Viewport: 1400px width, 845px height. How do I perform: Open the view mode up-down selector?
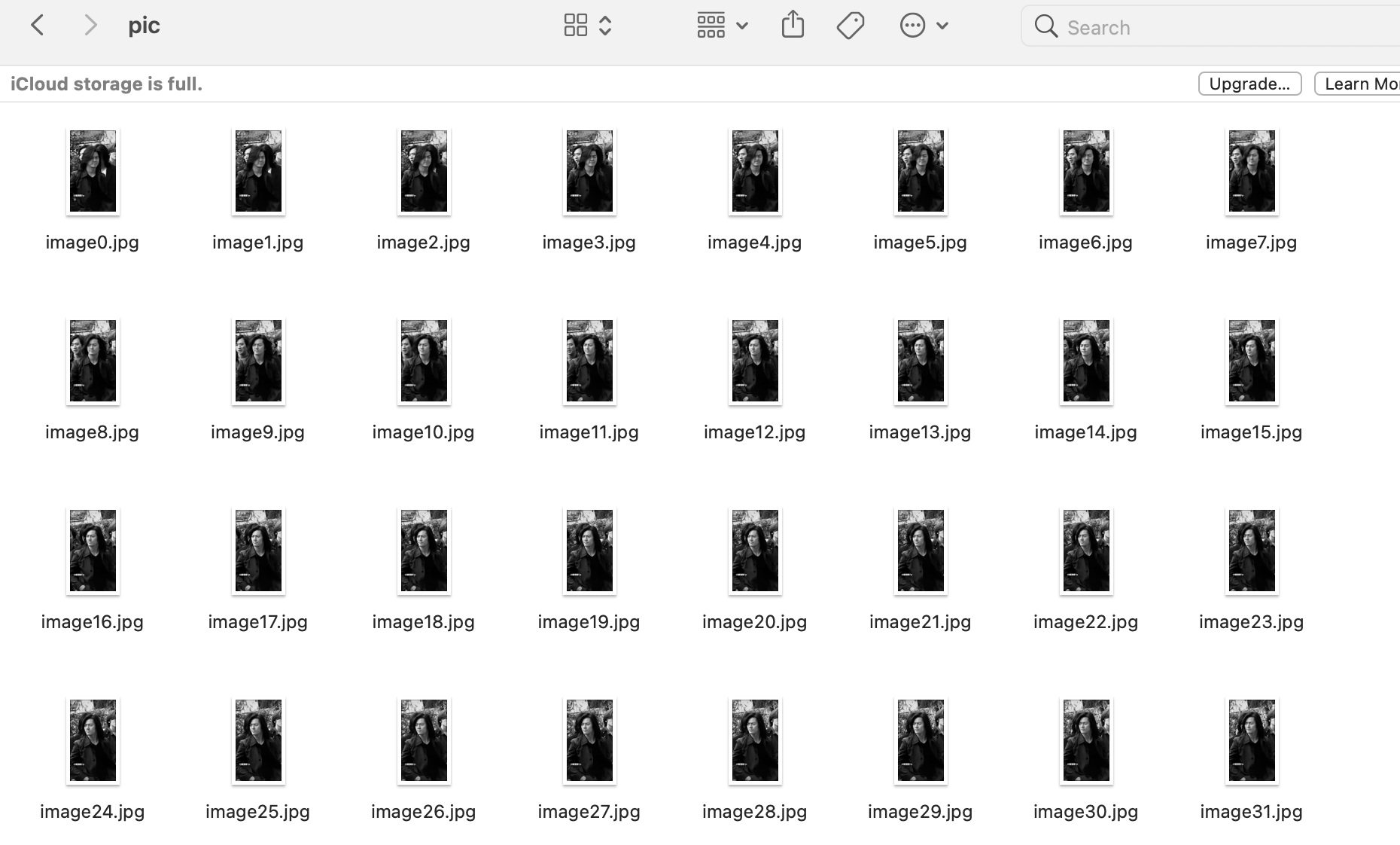(x=605, y=26)
